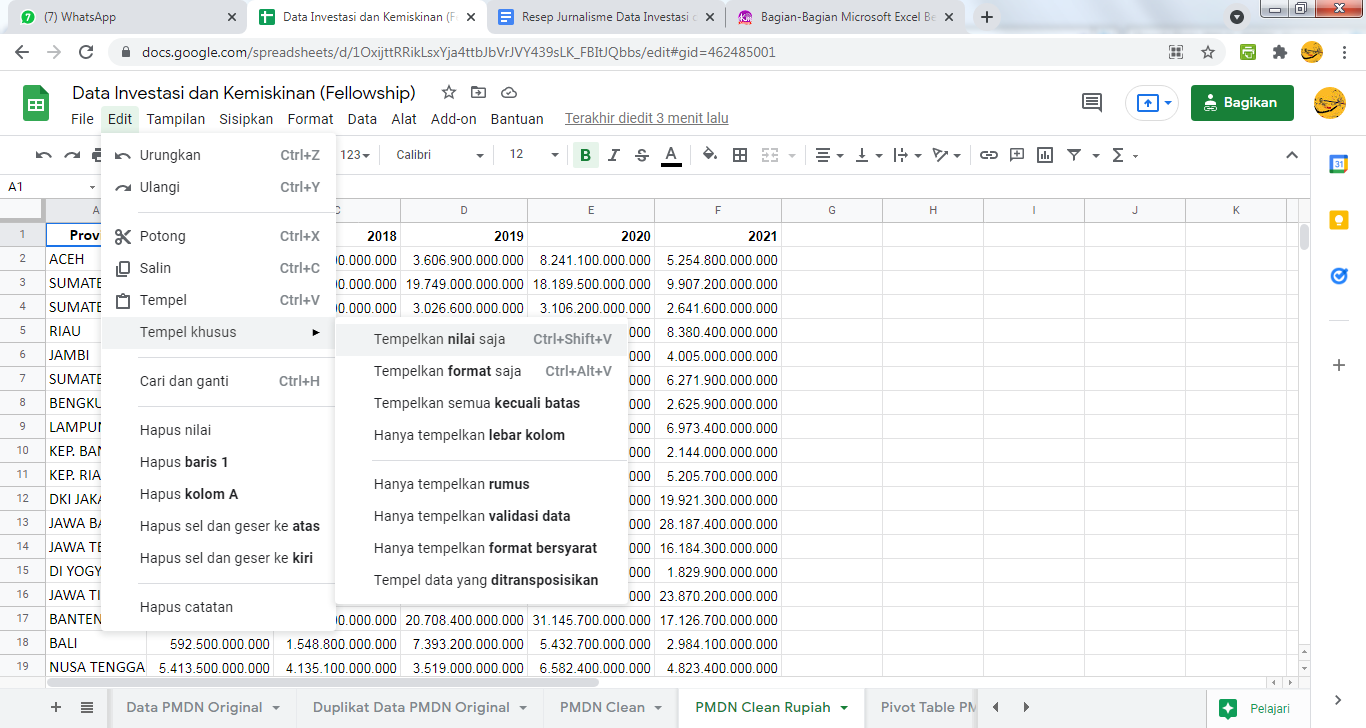Open the comment history icon
The height and width of the screenshot is (728, 1366).
coord(1092,102)
